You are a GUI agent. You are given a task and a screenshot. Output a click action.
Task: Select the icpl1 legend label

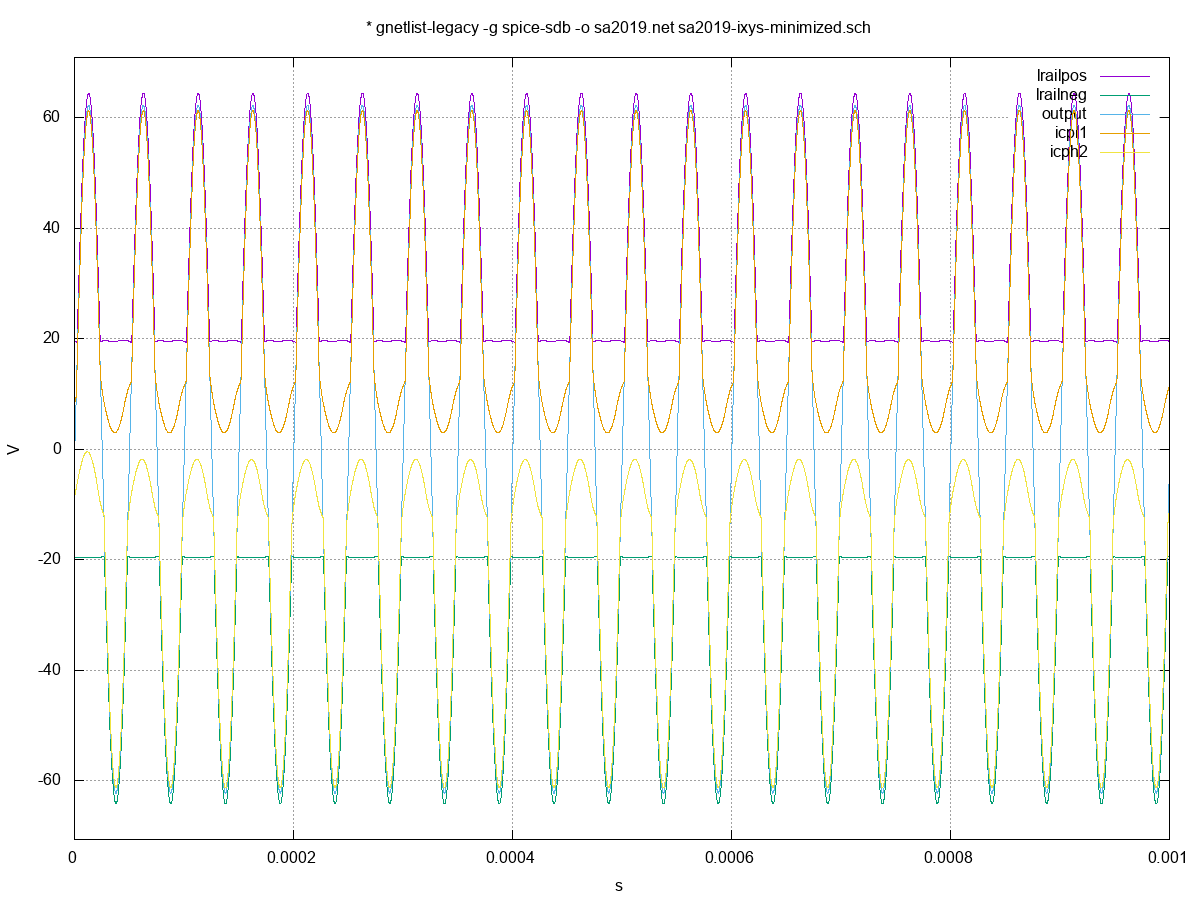coord(1070,133)
